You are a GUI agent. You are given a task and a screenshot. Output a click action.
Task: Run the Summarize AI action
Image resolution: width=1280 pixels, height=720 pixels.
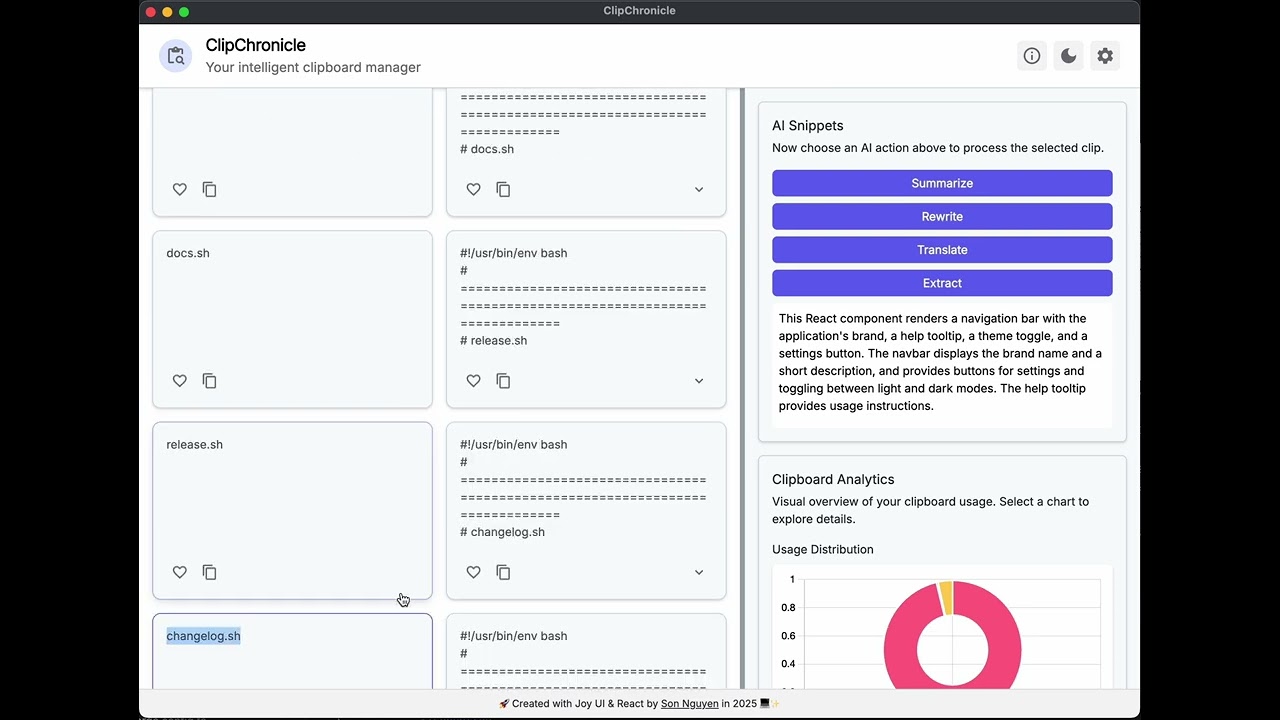pyautogui.click(x=942, y=183)
